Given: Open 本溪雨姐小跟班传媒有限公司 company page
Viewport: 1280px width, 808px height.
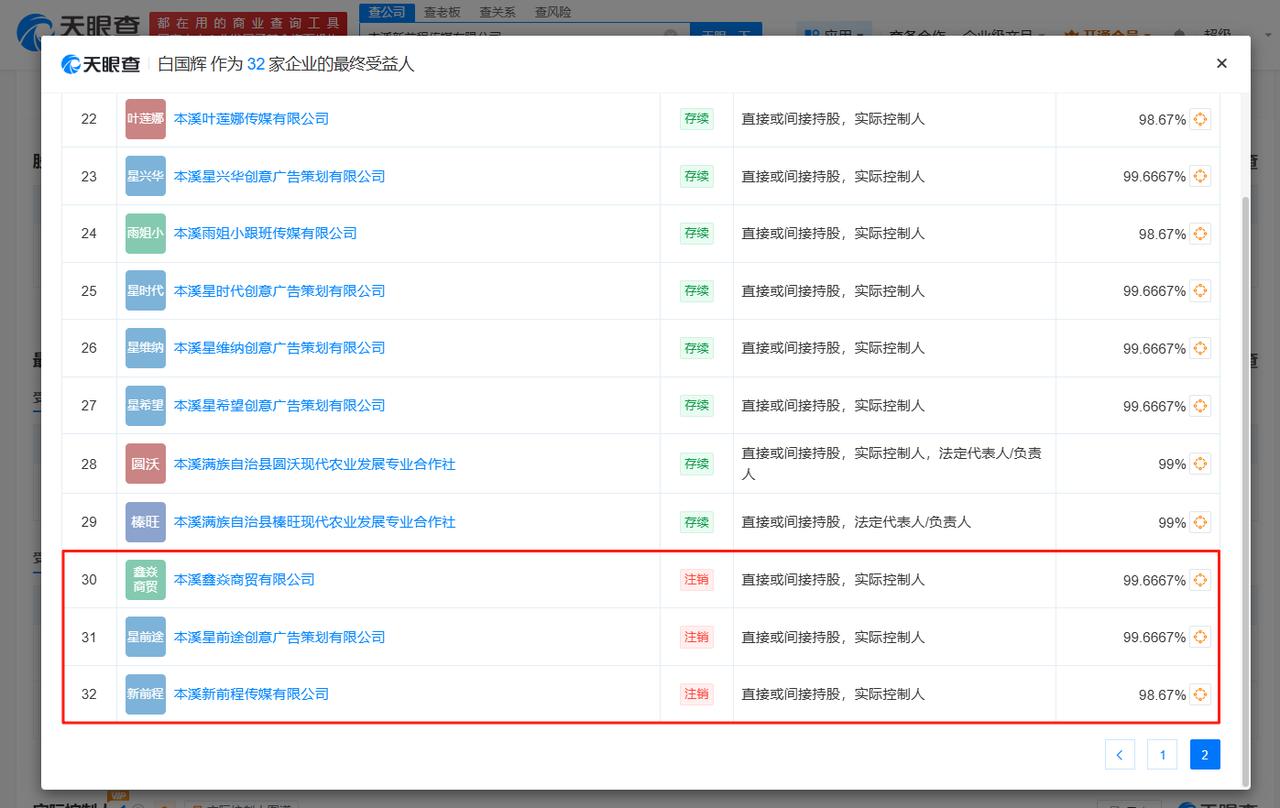Looking at the screenshot, I should pos(265,233).
